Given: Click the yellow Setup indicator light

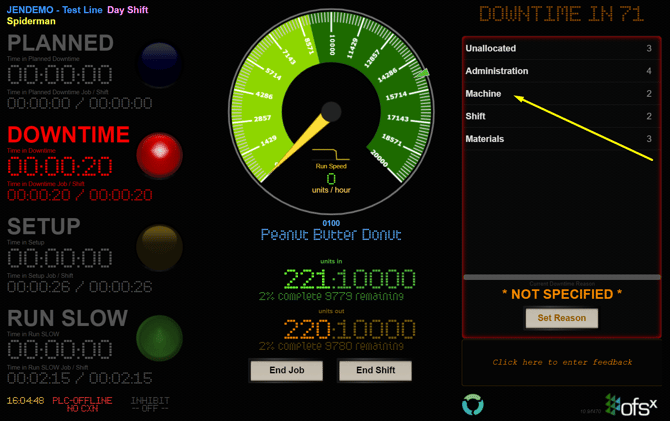Looking at the screenshot, I should click(159, 247).
